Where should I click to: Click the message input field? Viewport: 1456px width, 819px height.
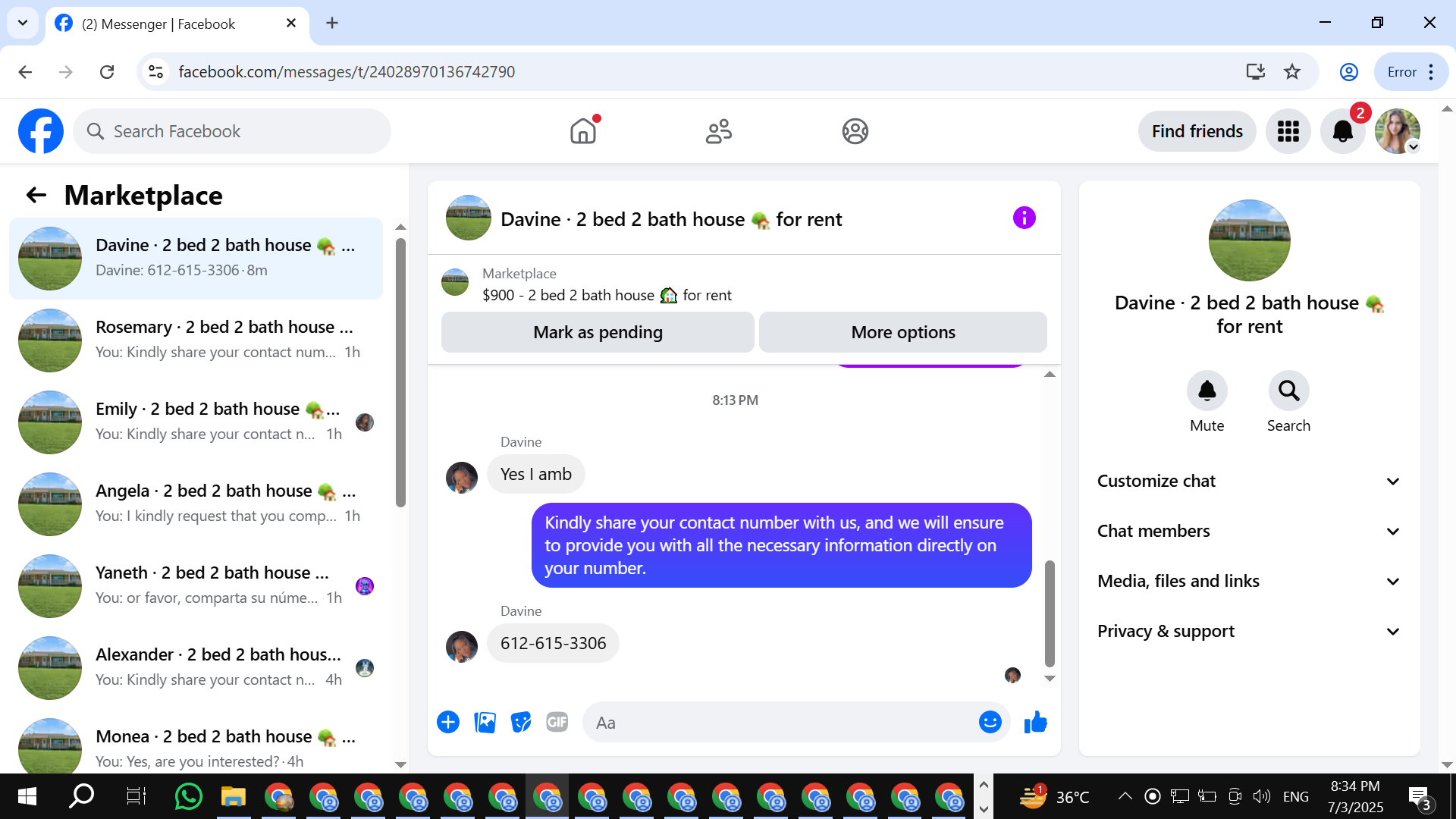tap(781, 723)
